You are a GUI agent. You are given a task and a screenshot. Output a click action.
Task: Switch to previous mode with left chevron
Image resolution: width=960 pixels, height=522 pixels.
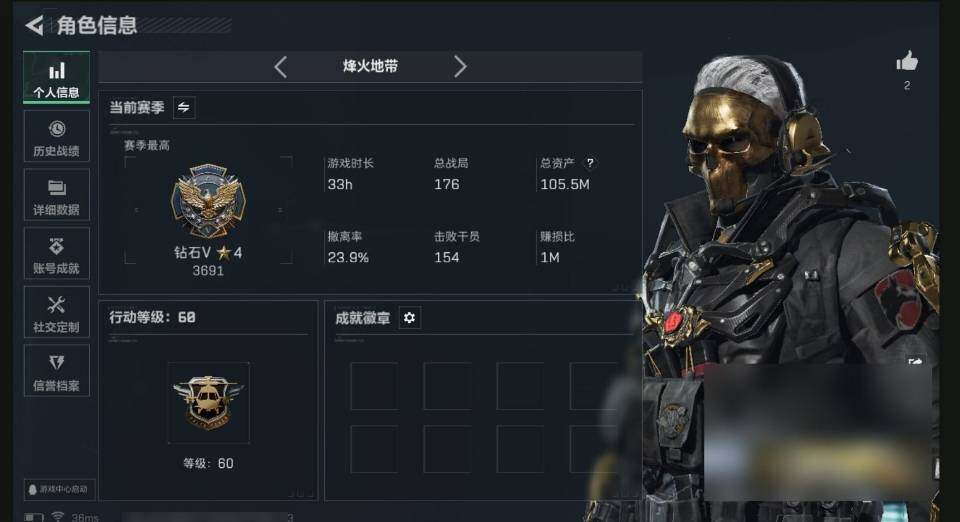pos(280,66)
